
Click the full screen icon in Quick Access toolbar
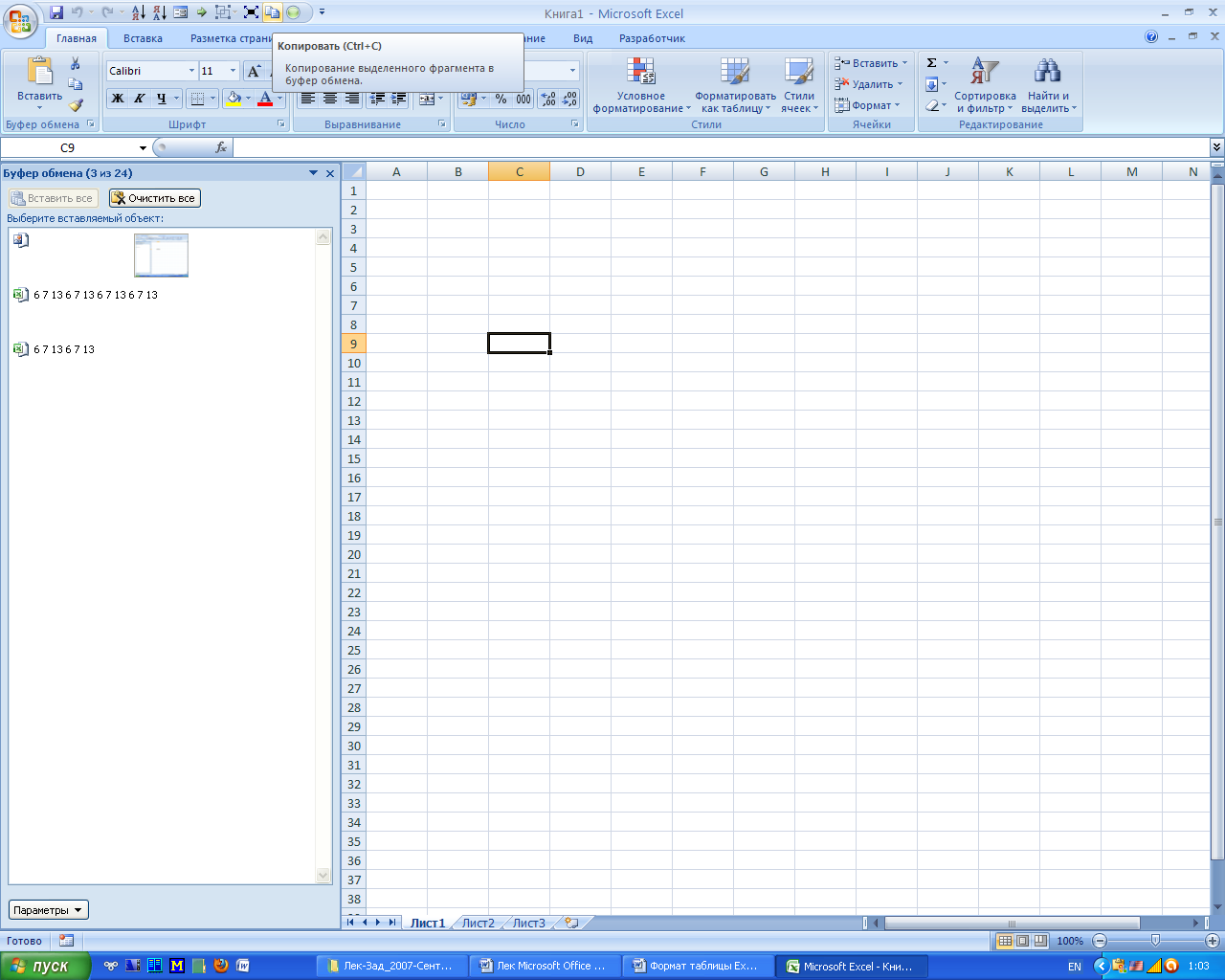pyautogui.click(x=251, y=12)
